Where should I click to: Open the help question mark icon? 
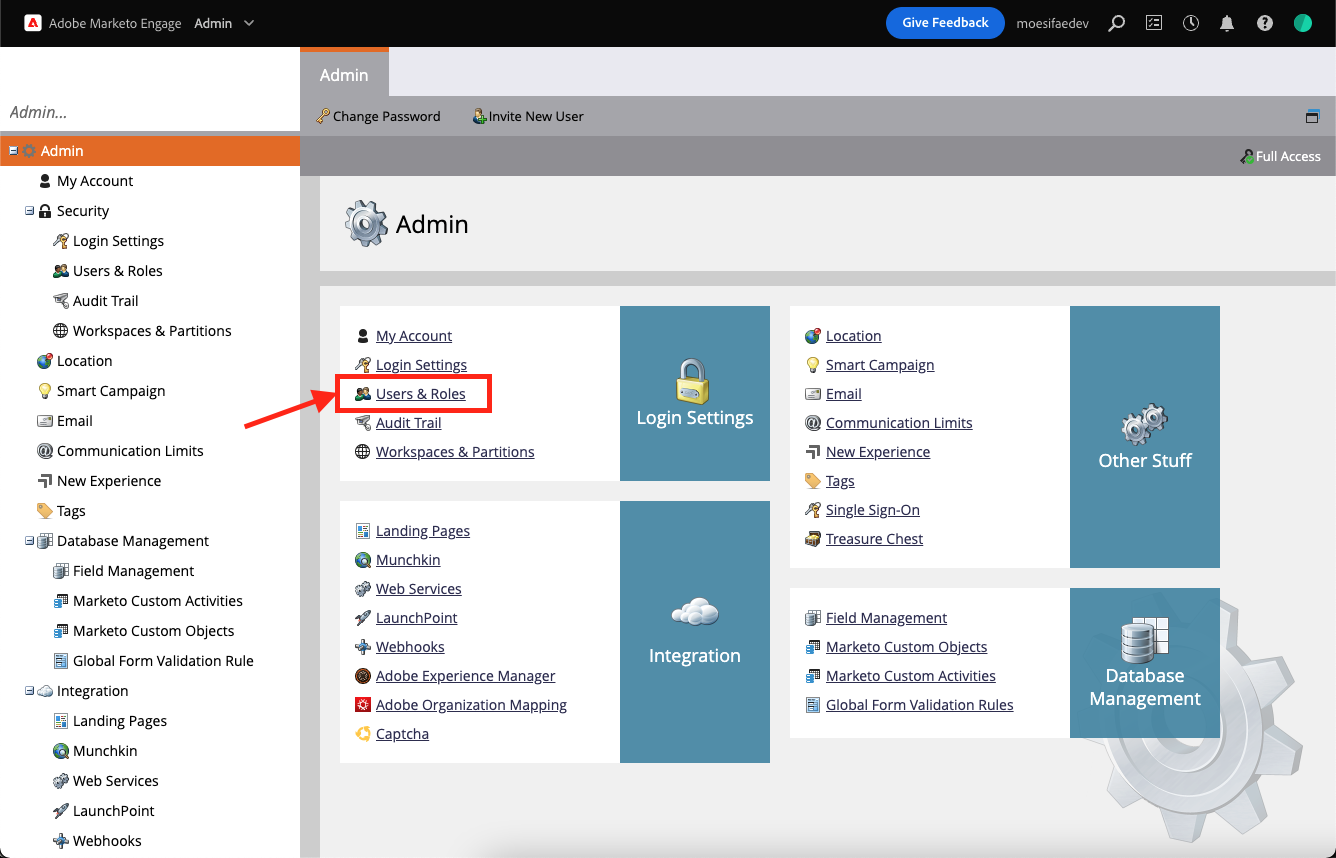tap(1265, 23)
